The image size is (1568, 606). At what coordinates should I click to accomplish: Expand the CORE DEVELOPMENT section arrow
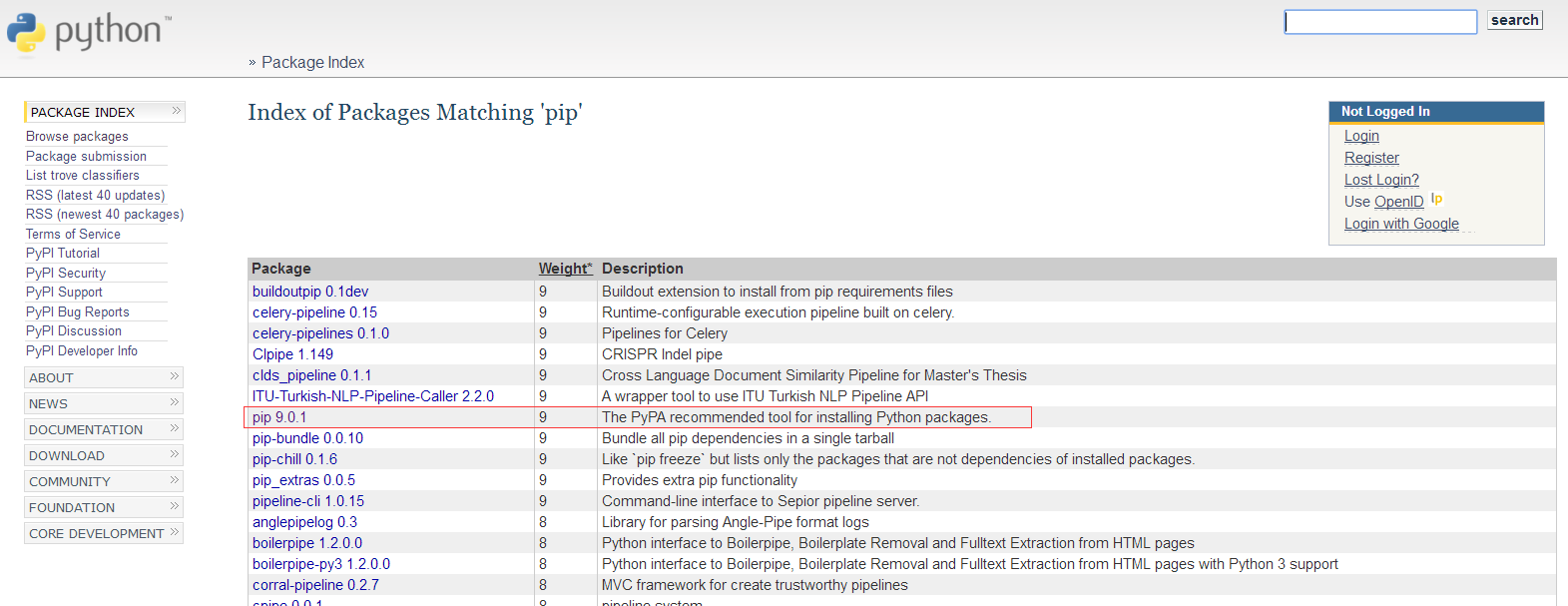coord(175,532)
